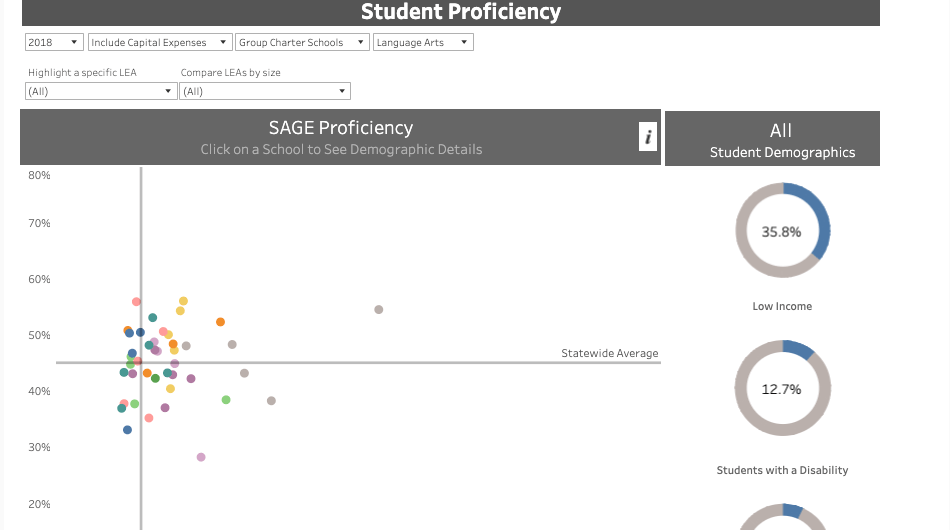Click the topmost pink dot near 56%
Viewport: 950px width, 530px height.
(136, 302)
